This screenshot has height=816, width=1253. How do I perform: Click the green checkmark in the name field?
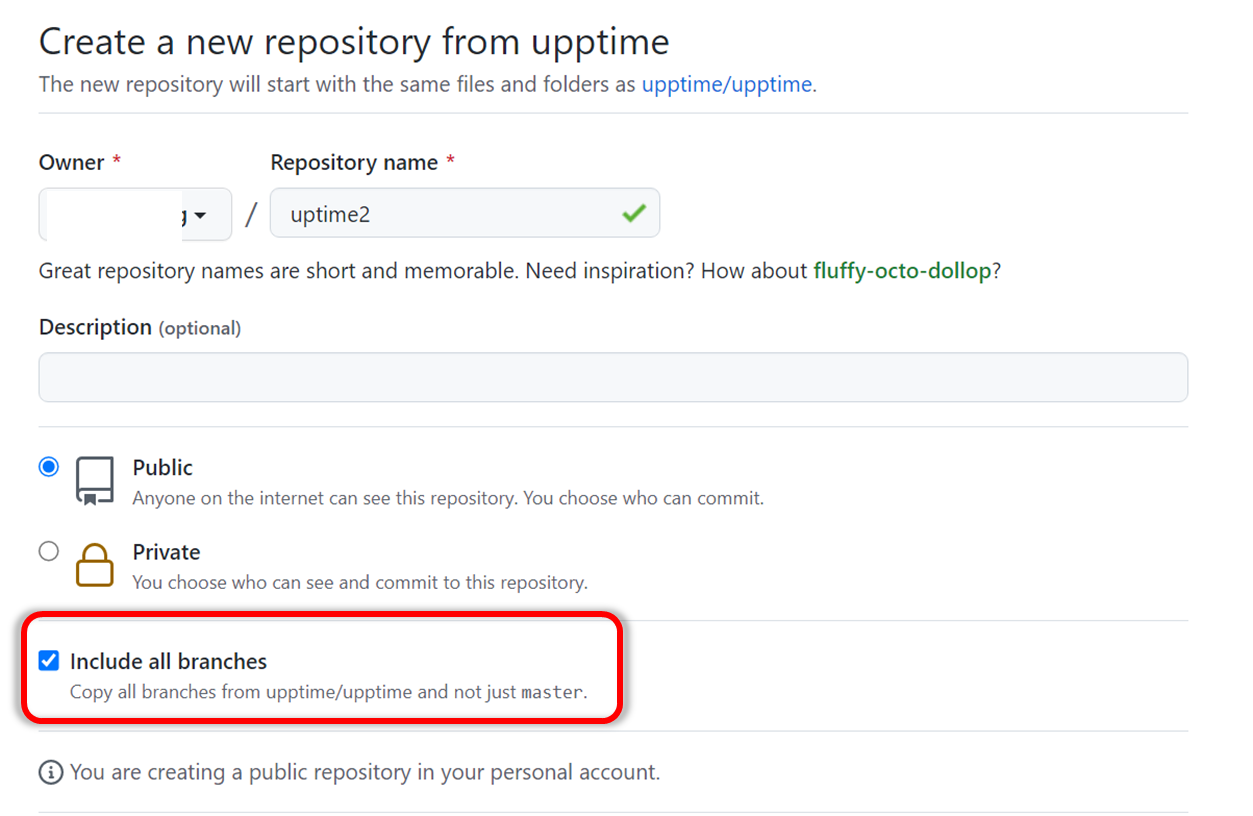[633, 213]
